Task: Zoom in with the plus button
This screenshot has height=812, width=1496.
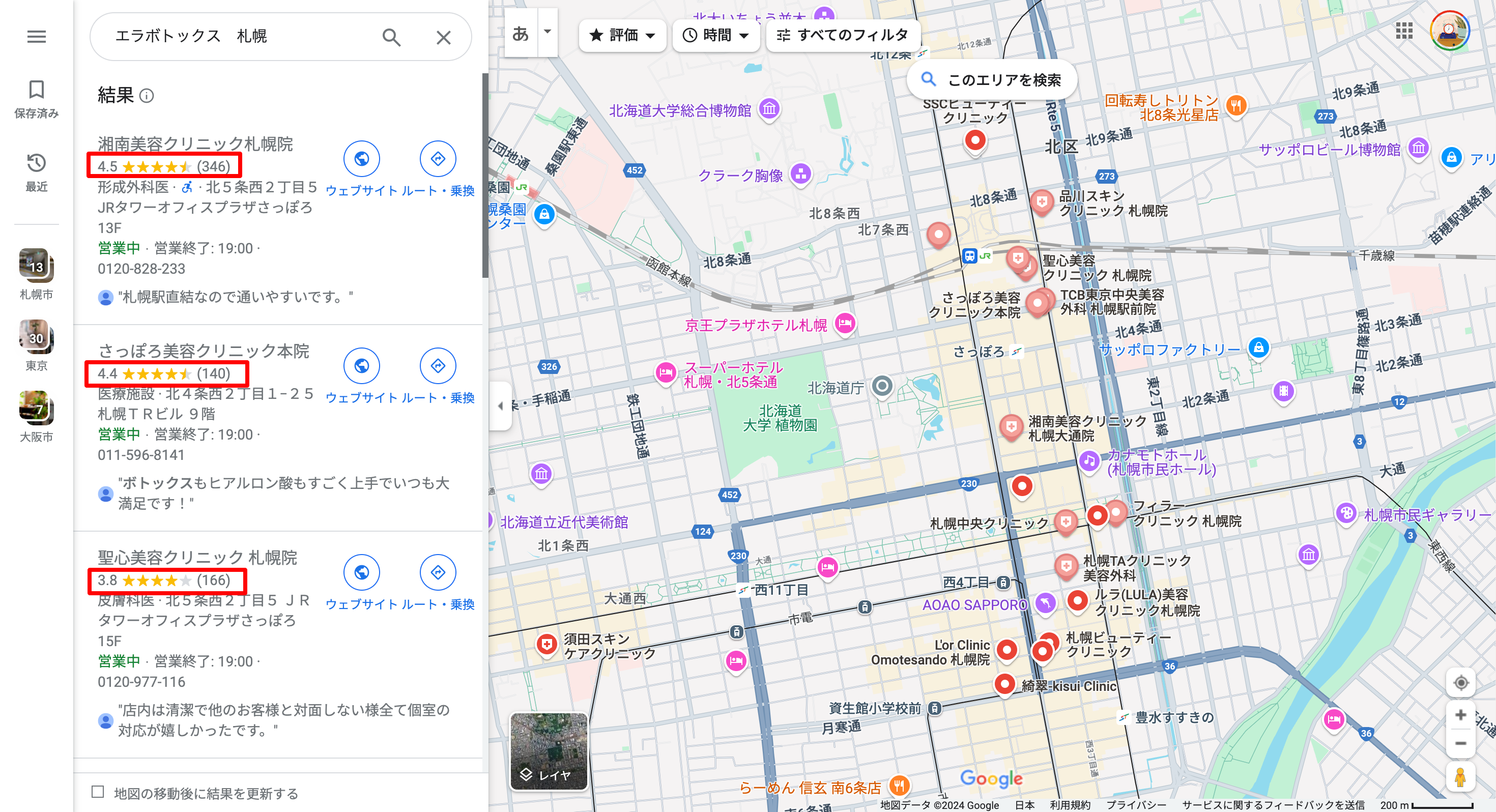Action: (x=1460, y=715)
